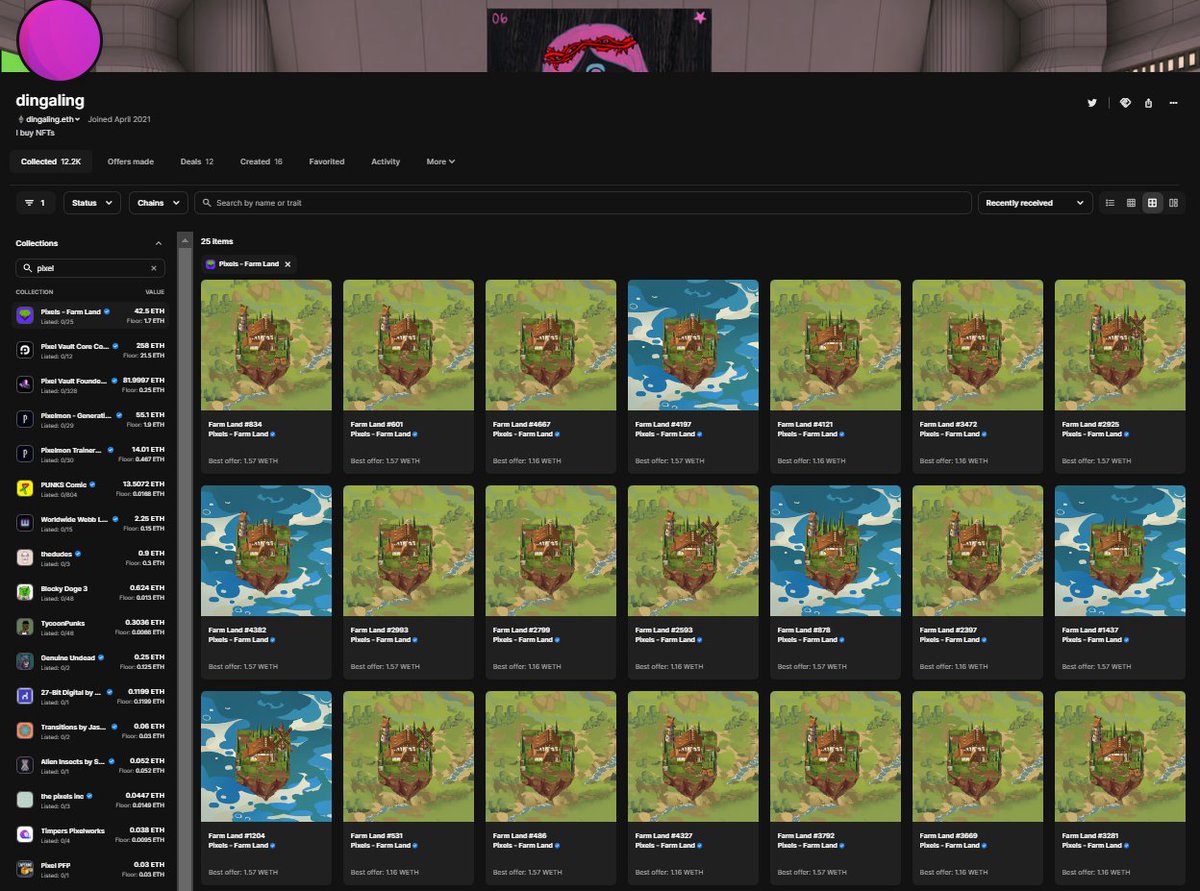Switch to list view layout
Image resolution: width=1200 pixels, height=891 pixels.
point(1110,203)
